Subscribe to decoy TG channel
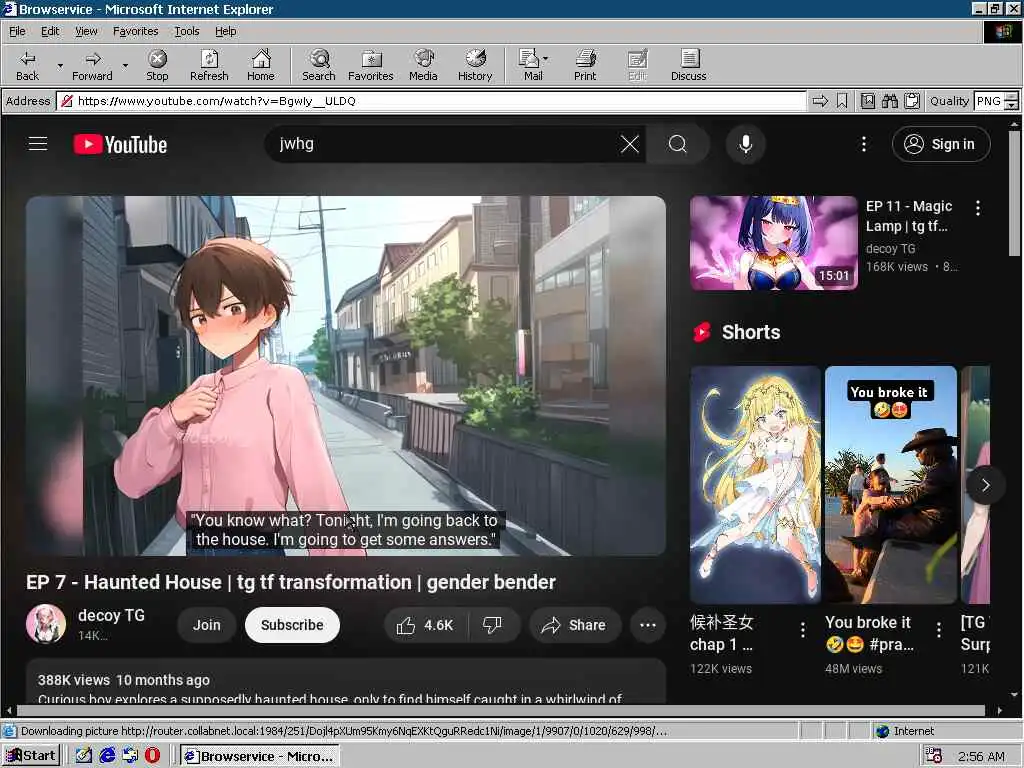Viewport: 1024px width, 768px height. click(292, 625)
